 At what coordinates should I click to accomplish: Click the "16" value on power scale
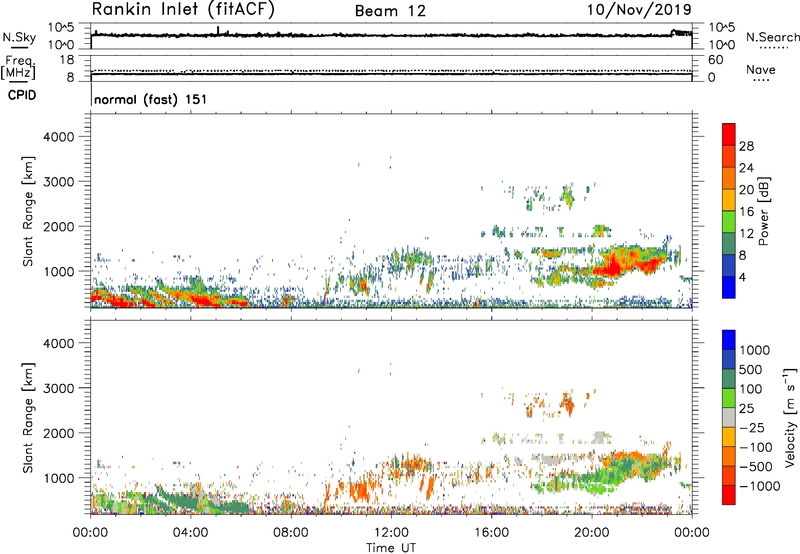pos(746,212)
